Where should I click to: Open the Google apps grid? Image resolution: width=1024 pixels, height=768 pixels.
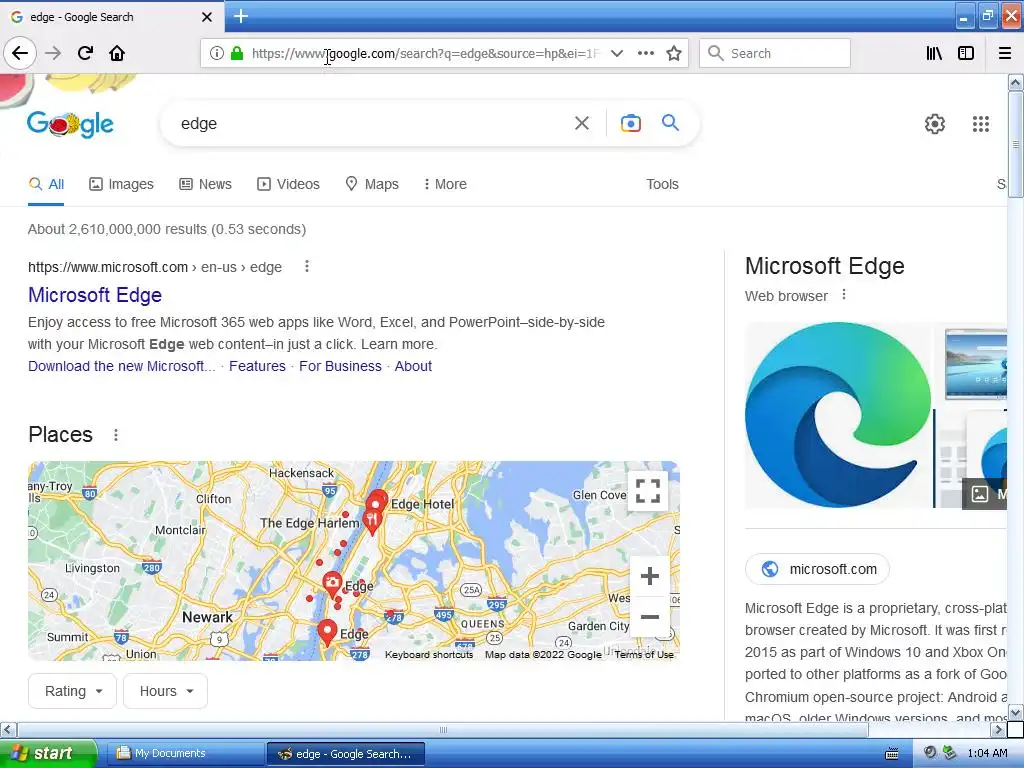tap(980, 123)
